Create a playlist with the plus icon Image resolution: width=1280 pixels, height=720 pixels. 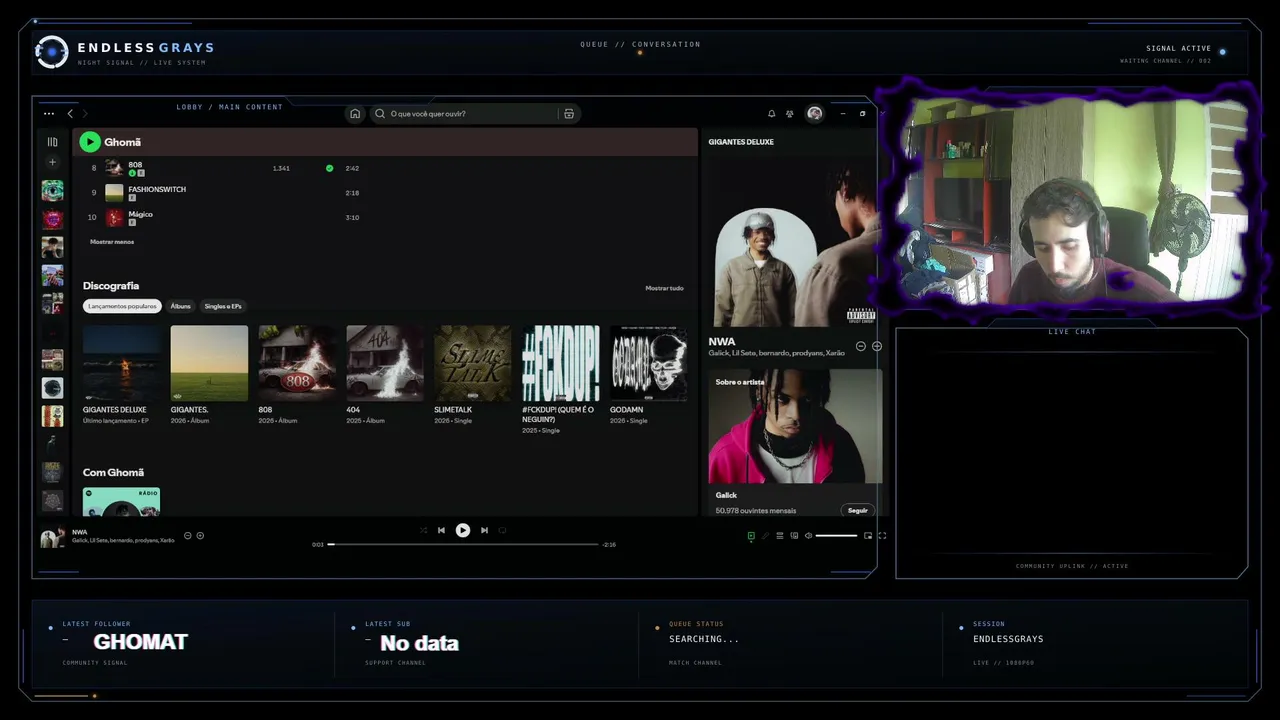click(52, 162)
